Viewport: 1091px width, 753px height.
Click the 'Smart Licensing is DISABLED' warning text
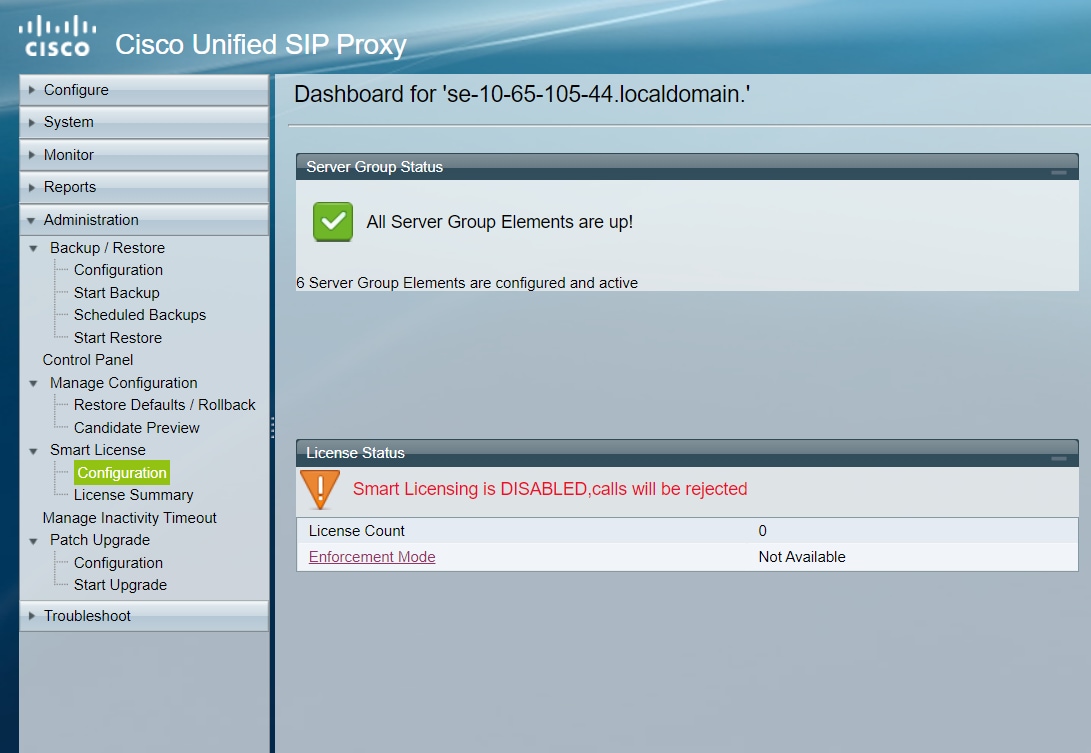coord(550,489)
